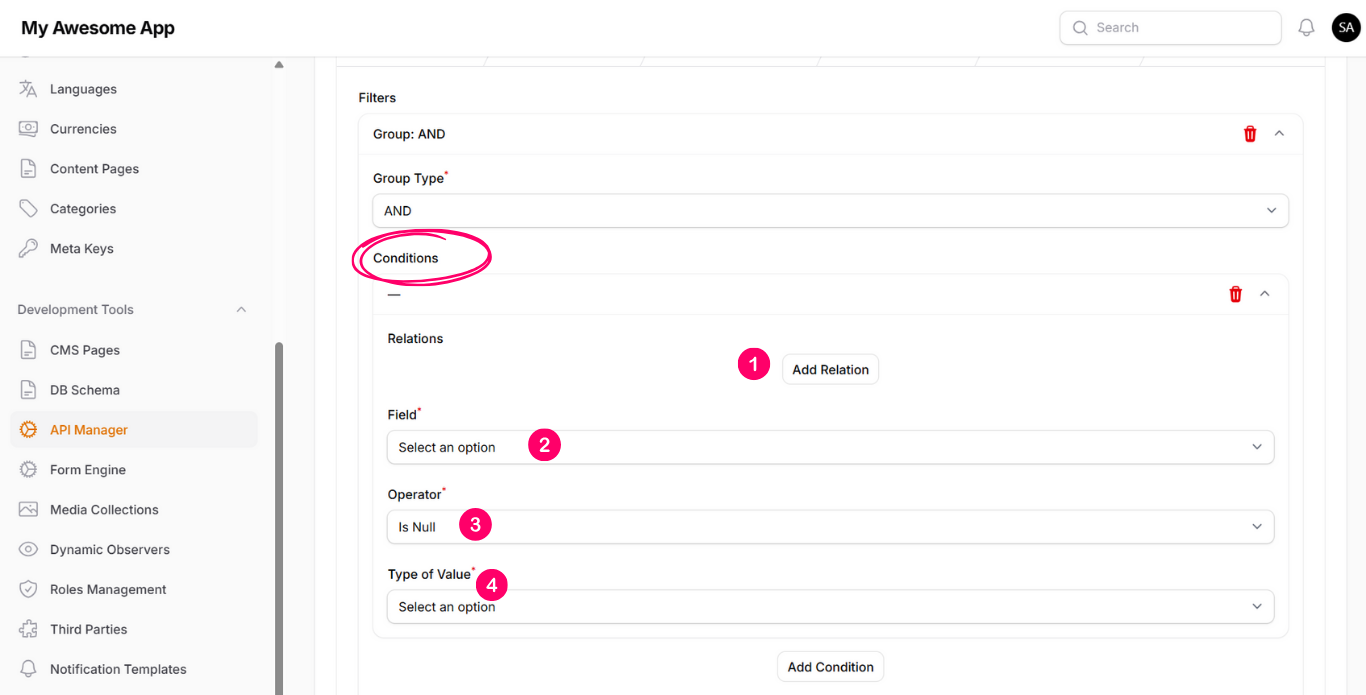Click the Add Relation button

(830, 370)
